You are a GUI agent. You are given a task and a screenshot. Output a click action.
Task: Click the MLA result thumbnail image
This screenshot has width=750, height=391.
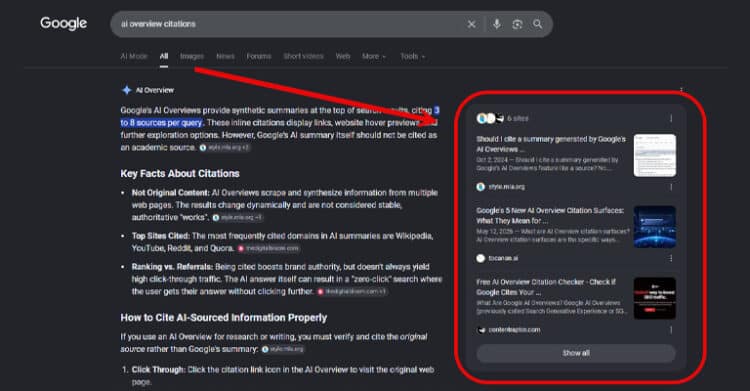655,156
